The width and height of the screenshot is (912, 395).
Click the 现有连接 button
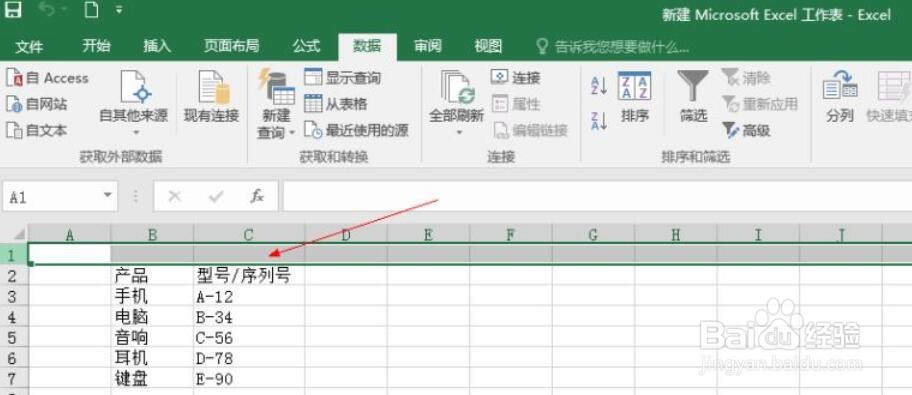pyautogui.click(x=212, y=97)
